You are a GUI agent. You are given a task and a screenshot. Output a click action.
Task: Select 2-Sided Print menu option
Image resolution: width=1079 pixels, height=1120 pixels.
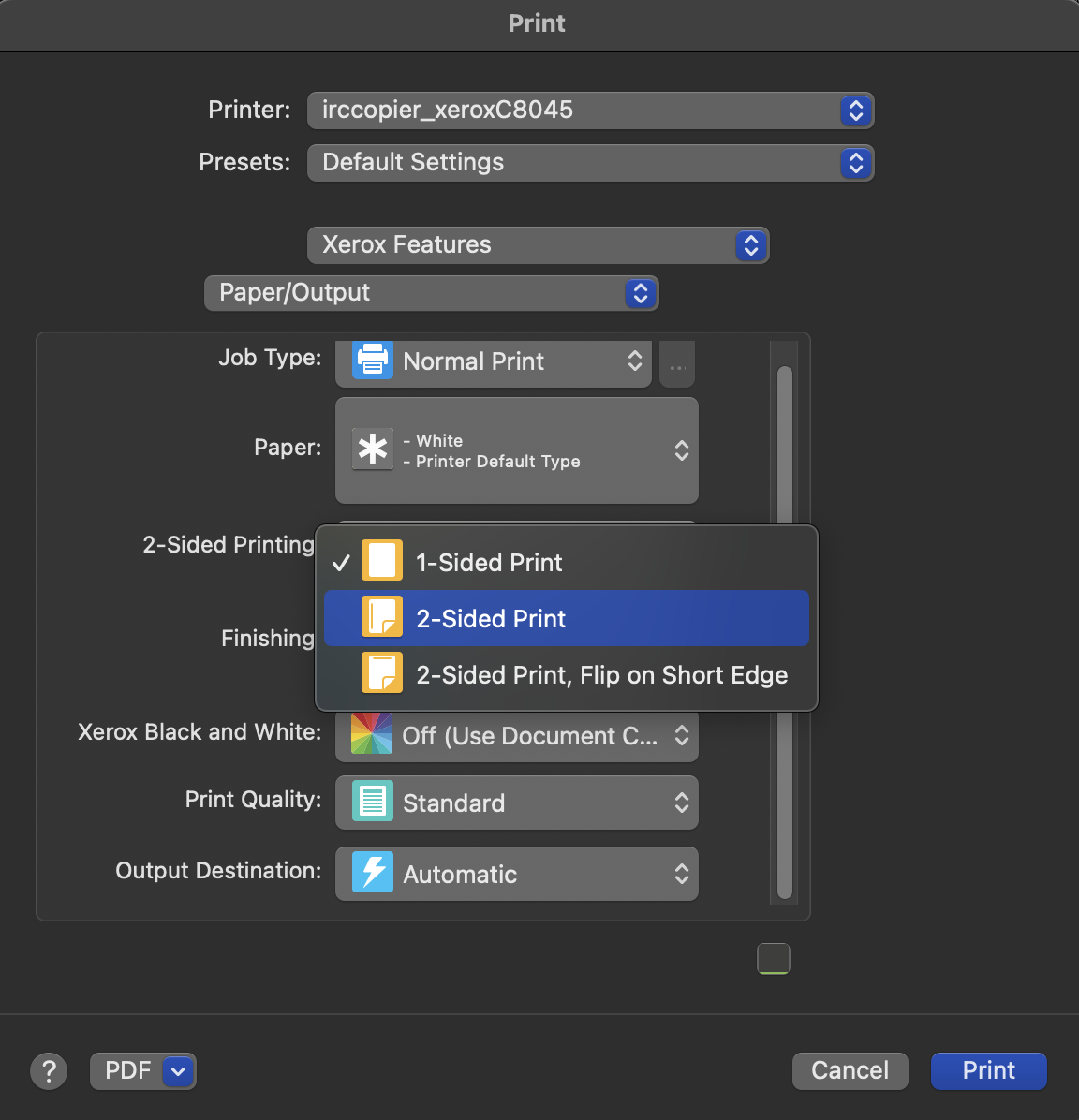pyautogui.click(x=566, y=618)
